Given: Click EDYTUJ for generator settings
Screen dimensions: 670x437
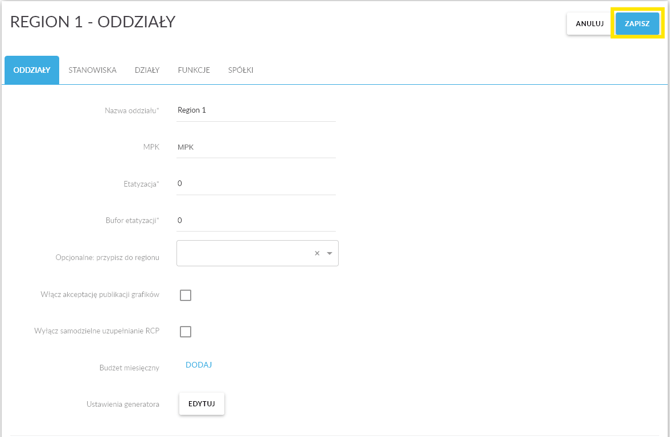Looking at the screenshot, I should coord(201,404).
